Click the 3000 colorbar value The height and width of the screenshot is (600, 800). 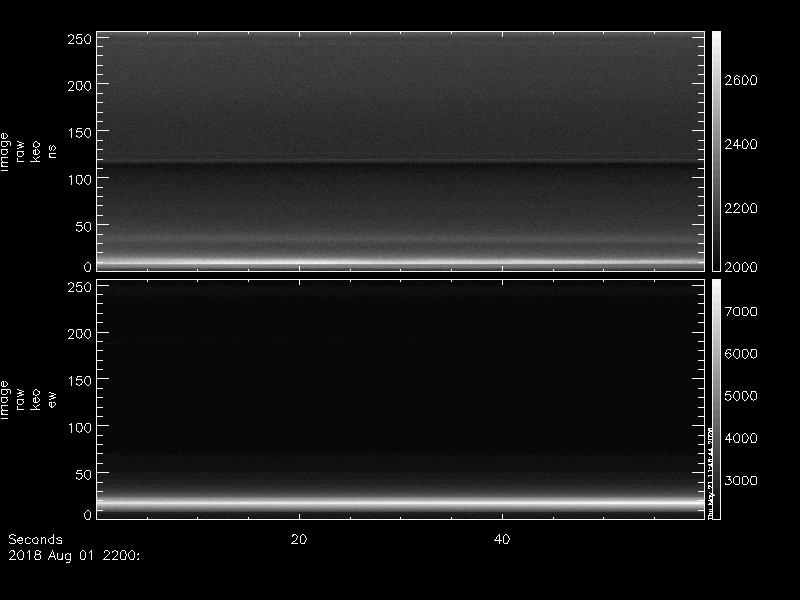click(x=741, y=481)
